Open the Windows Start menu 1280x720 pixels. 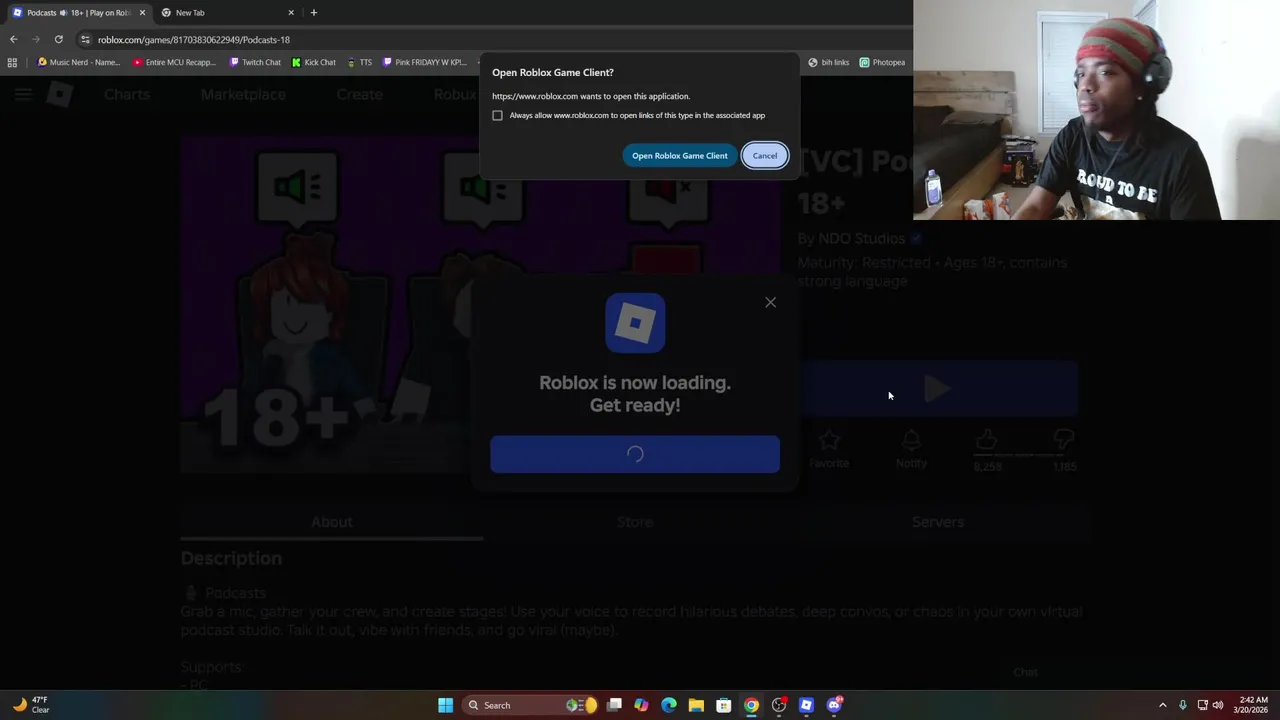coord(445,705)
